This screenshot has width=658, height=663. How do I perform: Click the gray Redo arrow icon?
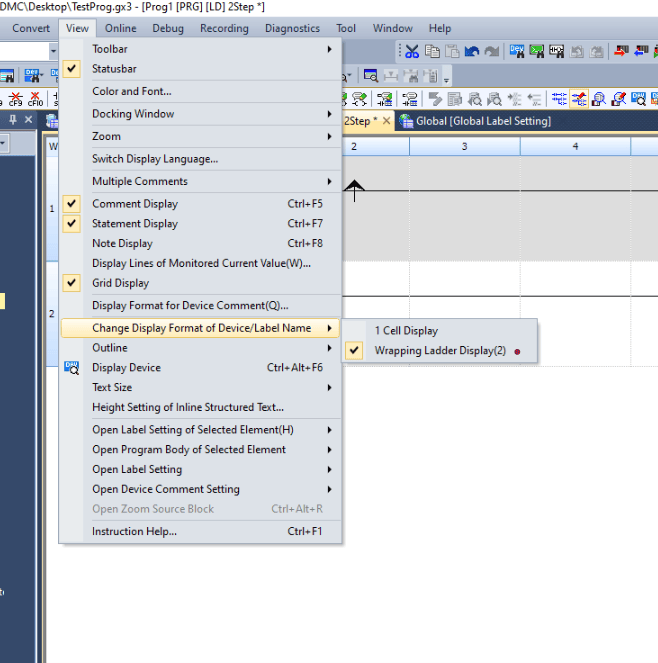(x=492, y=52)
